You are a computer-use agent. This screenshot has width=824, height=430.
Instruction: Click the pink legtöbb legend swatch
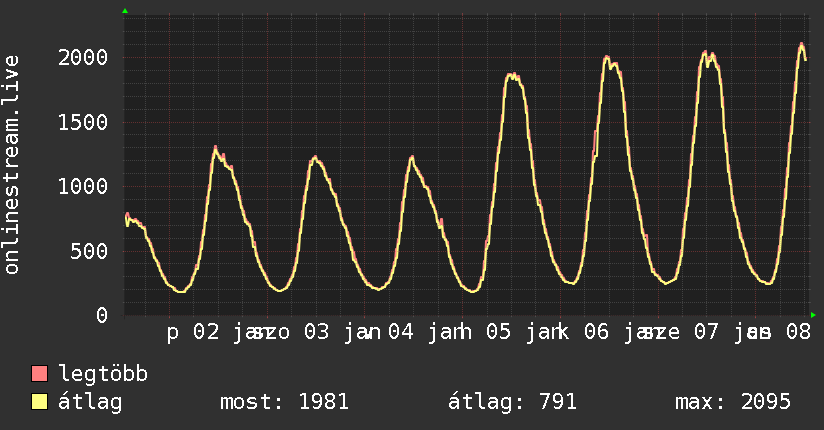click(x=39, y=374)
